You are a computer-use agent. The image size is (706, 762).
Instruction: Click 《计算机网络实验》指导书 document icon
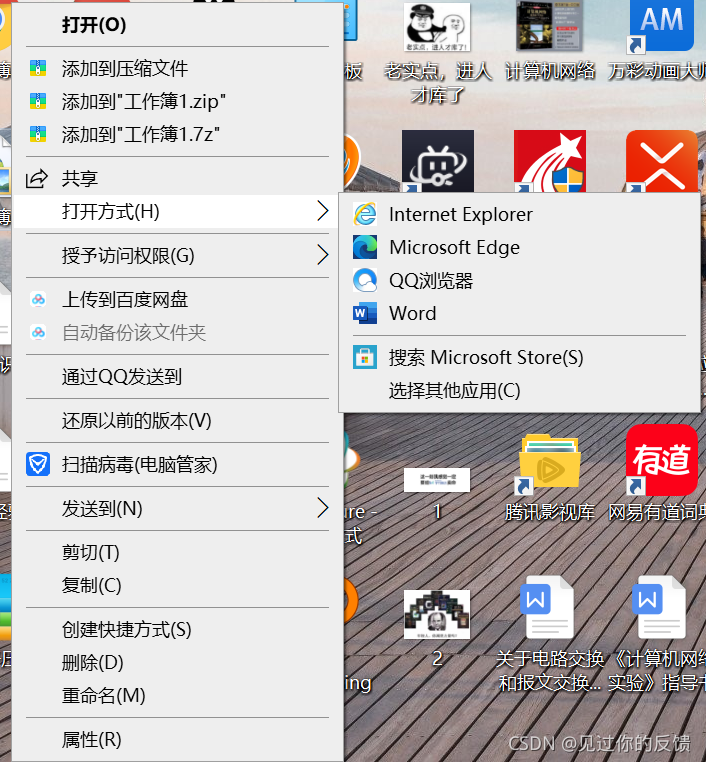[660, 607]
